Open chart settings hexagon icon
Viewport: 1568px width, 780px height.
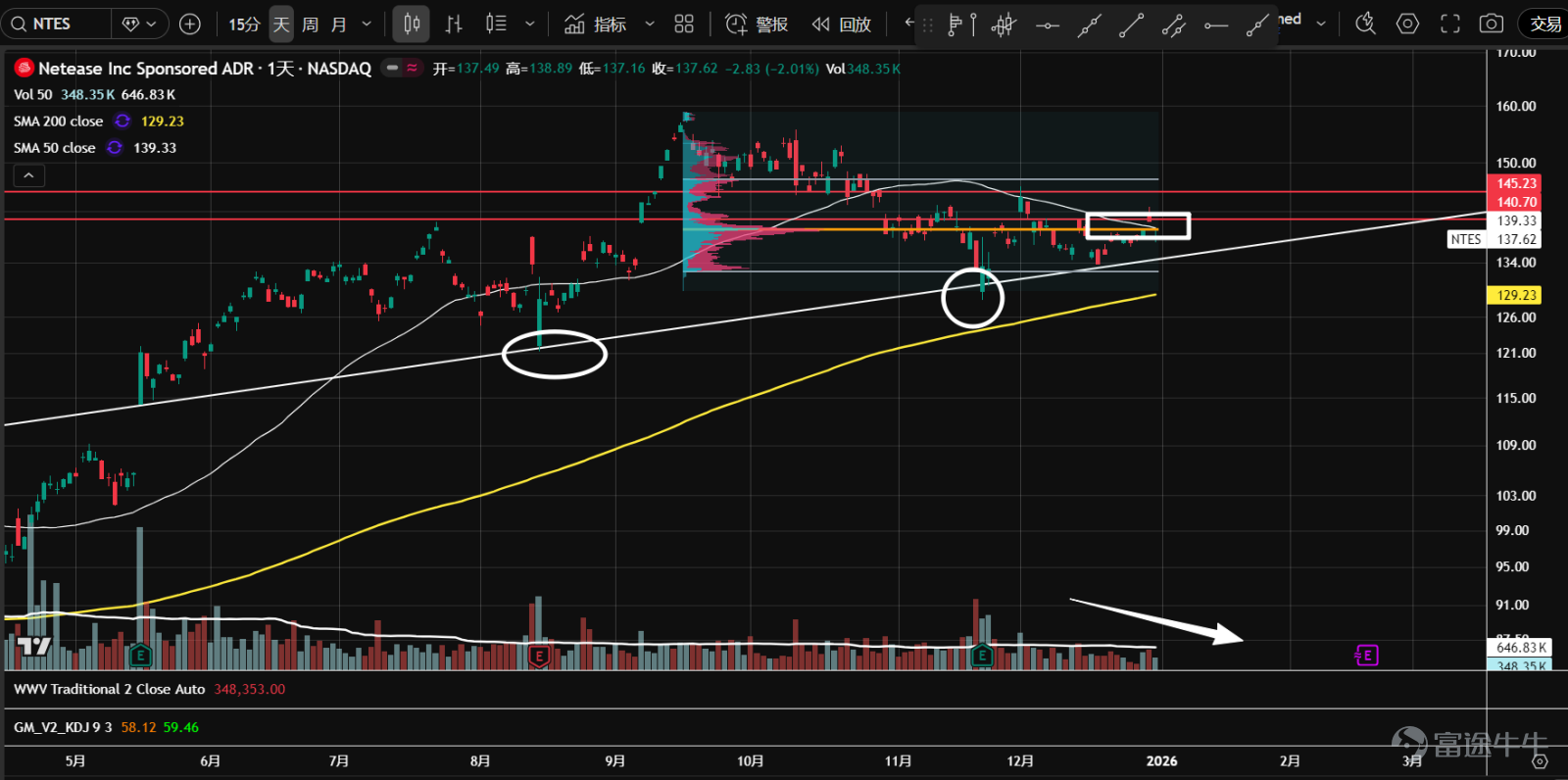[x=1407, y=24]
